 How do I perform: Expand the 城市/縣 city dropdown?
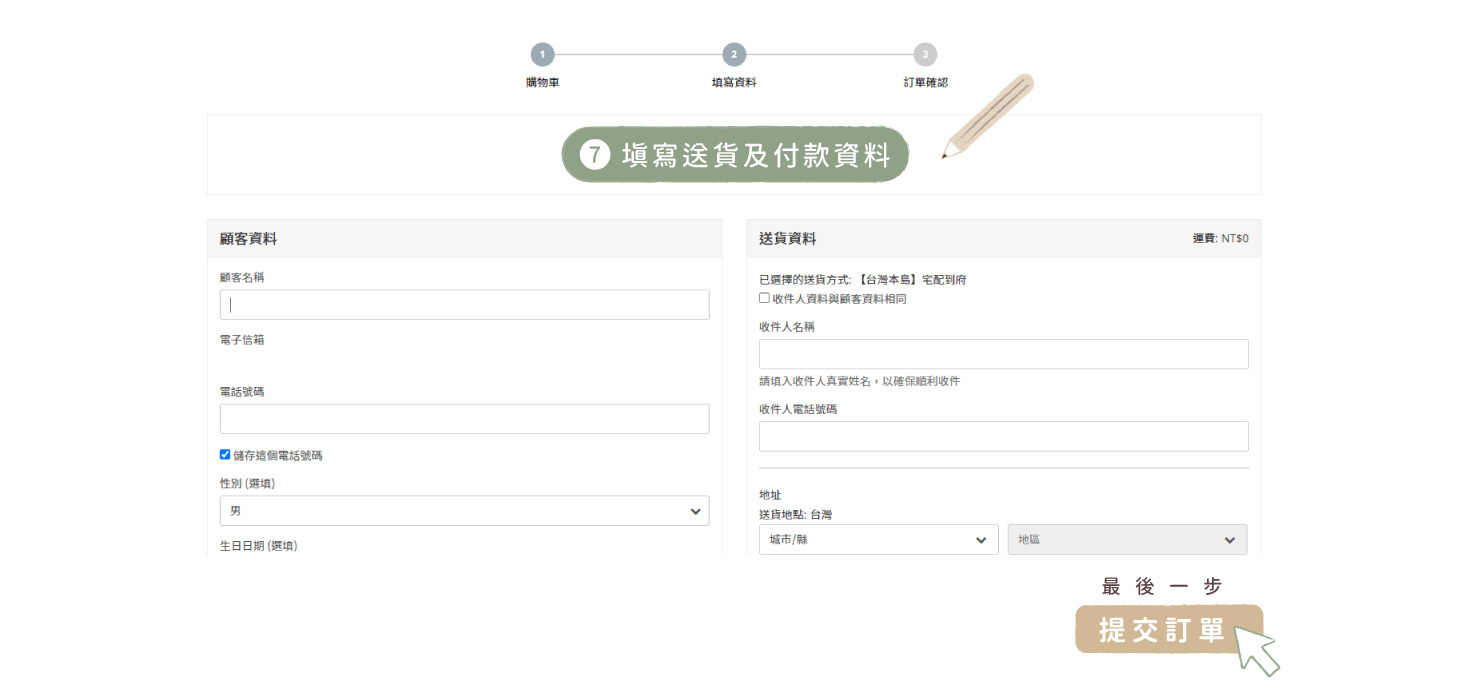[878, 540]
